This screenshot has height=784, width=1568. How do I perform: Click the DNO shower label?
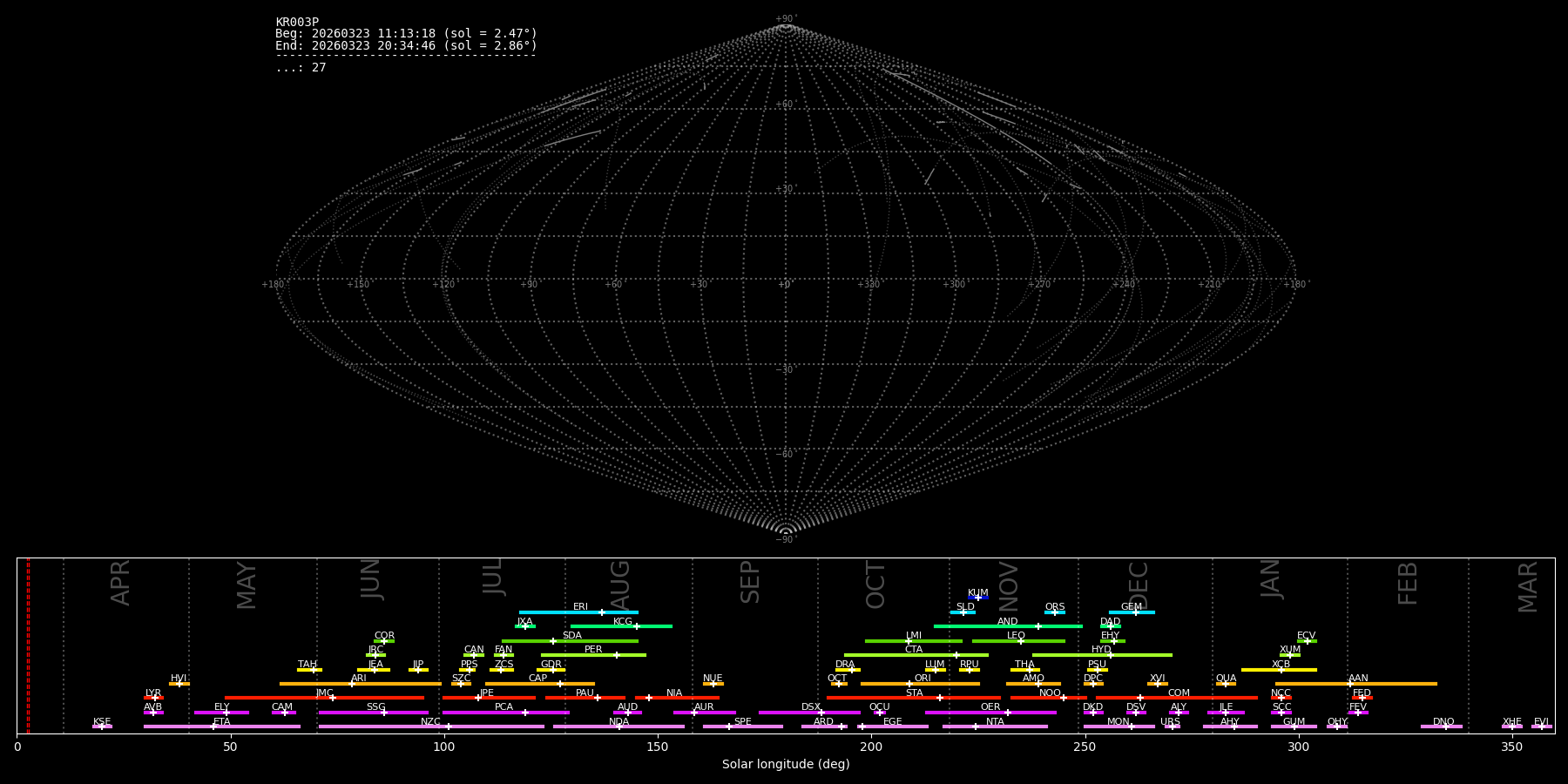[x=1443, y=722]
